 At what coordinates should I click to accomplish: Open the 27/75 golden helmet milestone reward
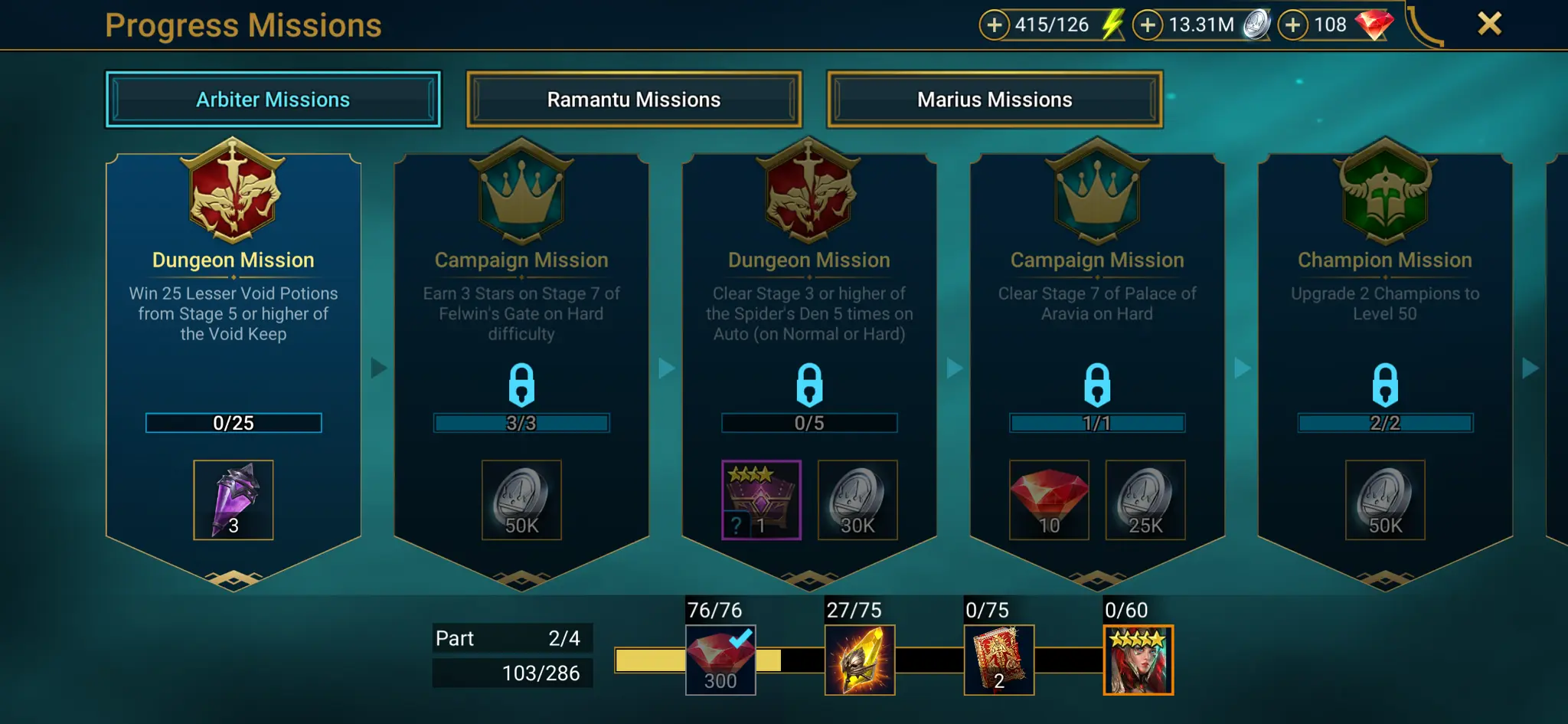860,660
